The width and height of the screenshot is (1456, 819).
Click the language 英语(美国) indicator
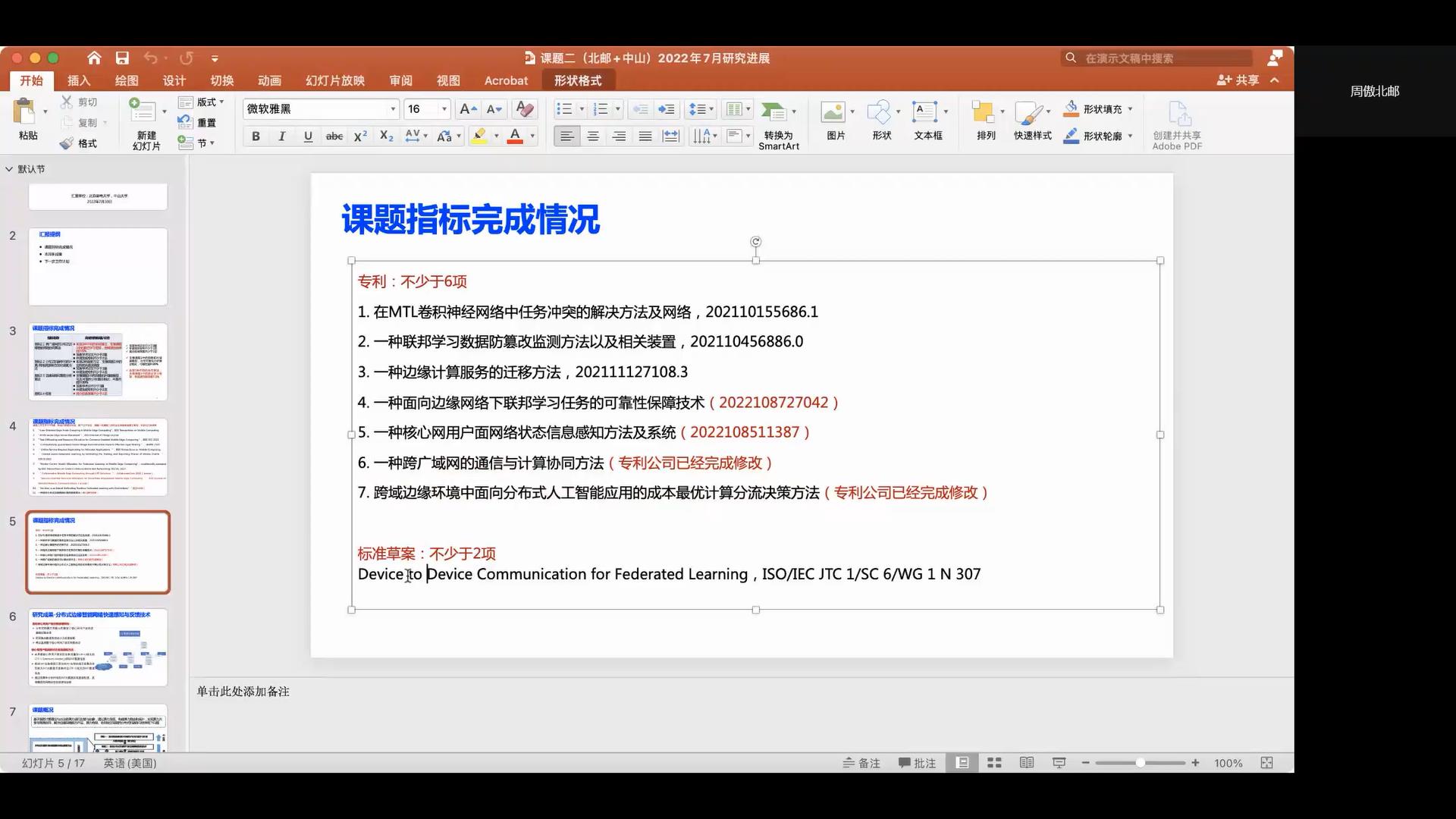tap(130, 763)
